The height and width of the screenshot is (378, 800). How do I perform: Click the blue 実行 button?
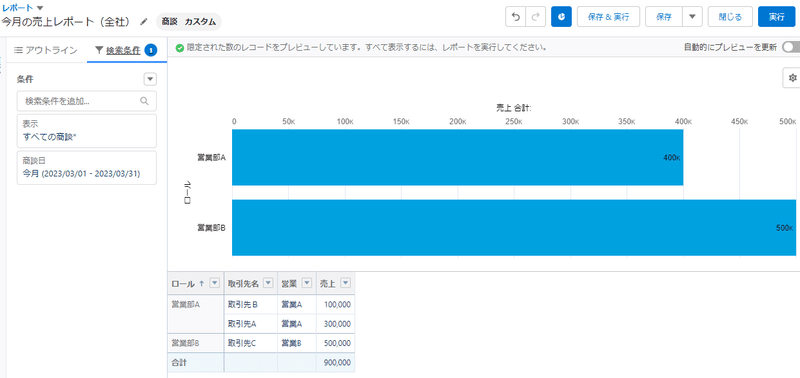coord(777,17)
